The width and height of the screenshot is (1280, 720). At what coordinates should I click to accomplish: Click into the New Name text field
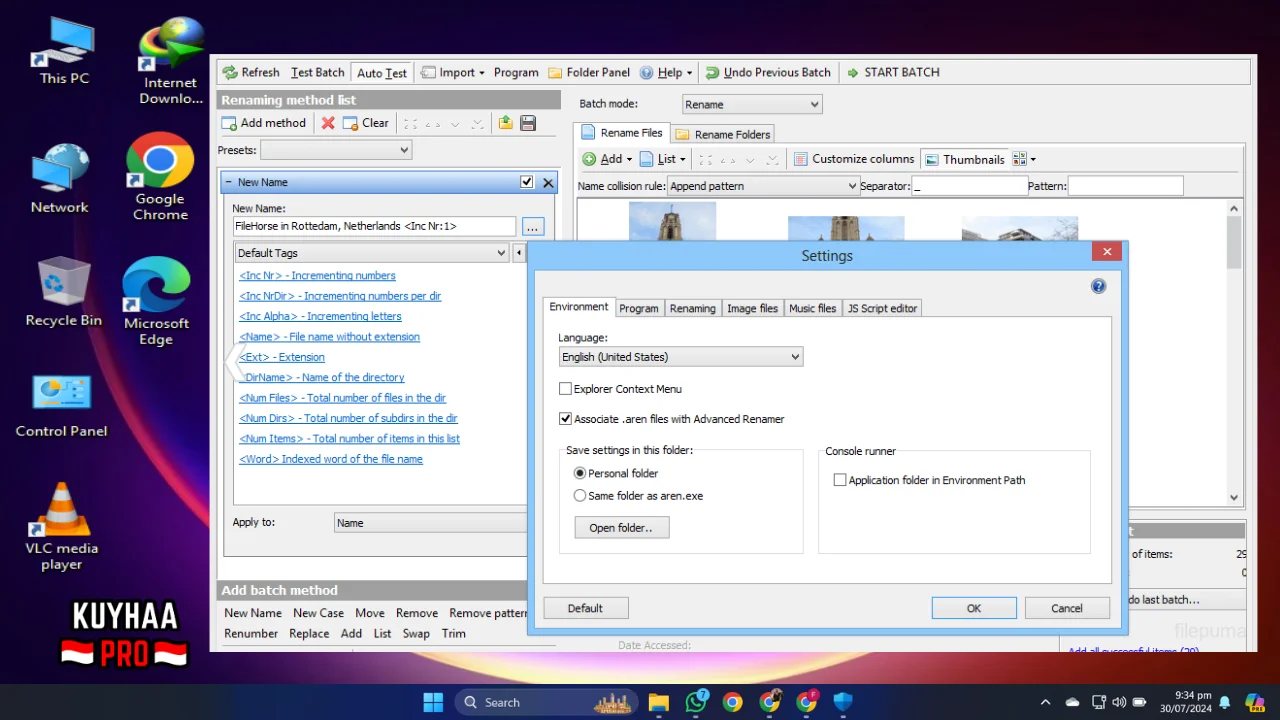tap(374, 226)
